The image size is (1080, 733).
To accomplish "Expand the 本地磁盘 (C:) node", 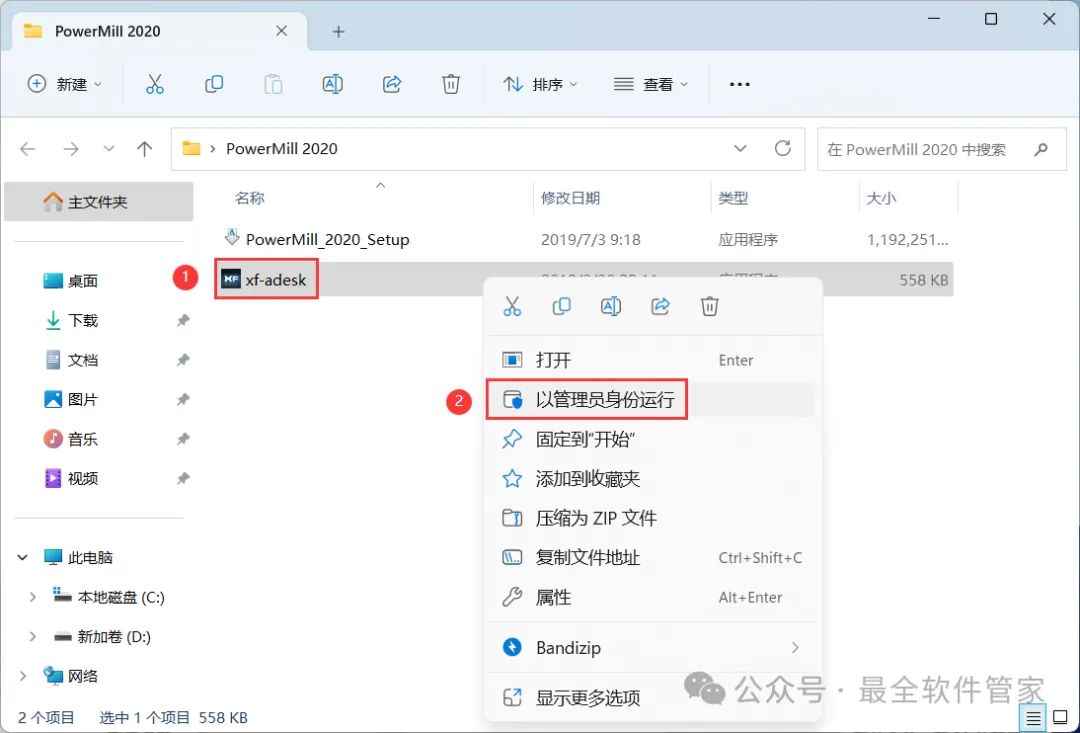I will tap(32, 597).
